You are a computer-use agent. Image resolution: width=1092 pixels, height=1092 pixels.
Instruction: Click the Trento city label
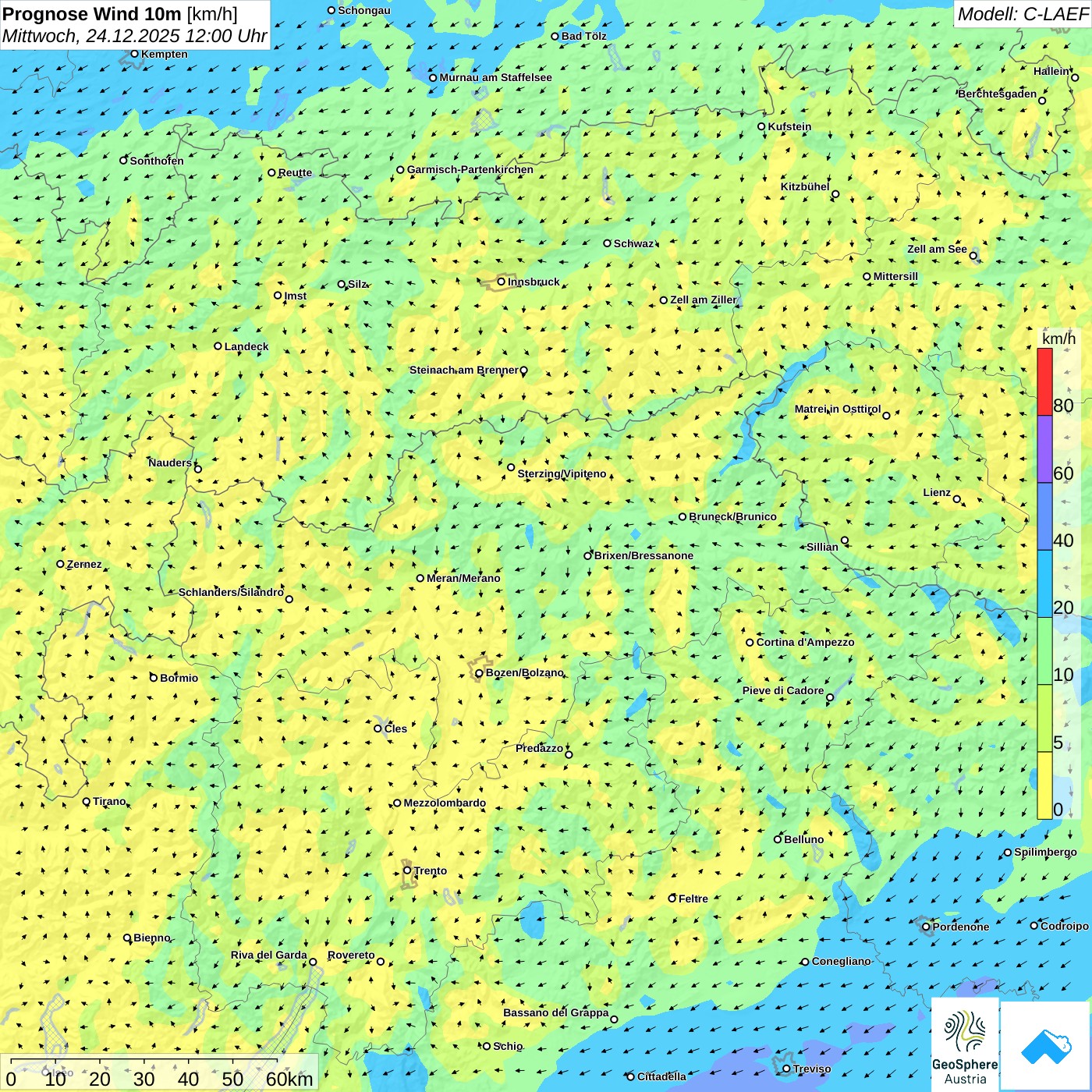pos(430,870)
